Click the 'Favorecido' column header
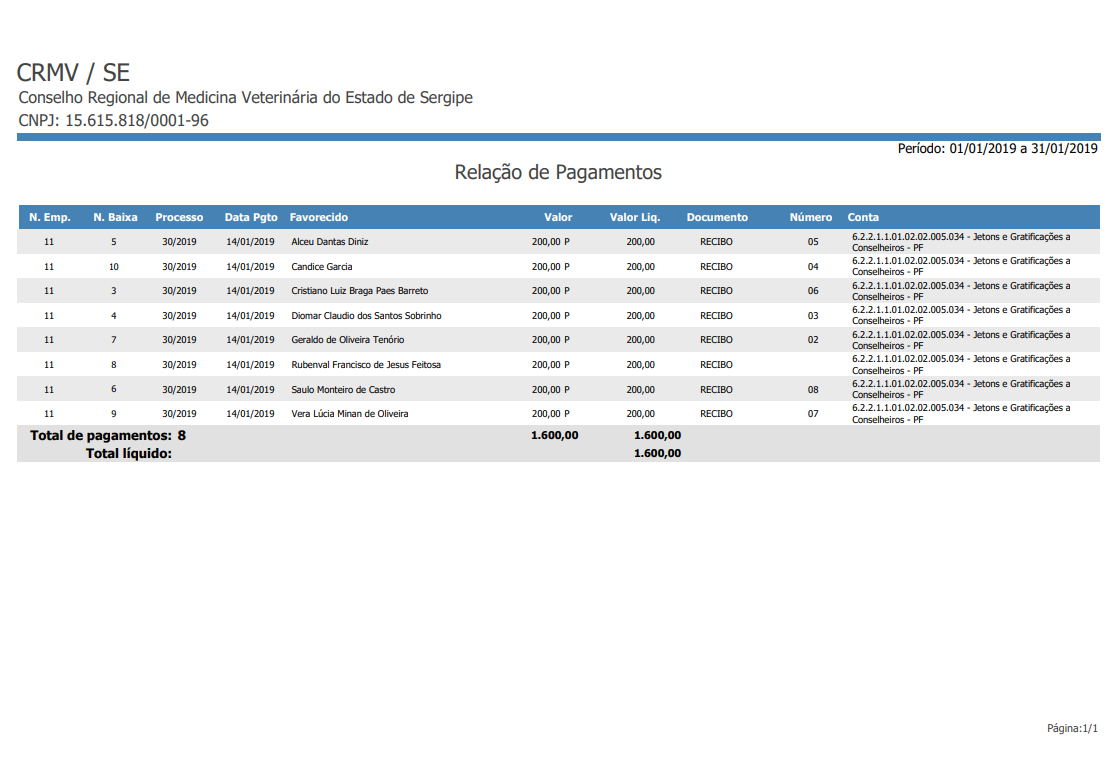The width and height of the screenshot is (1116, 781). (x=319, y=217)
